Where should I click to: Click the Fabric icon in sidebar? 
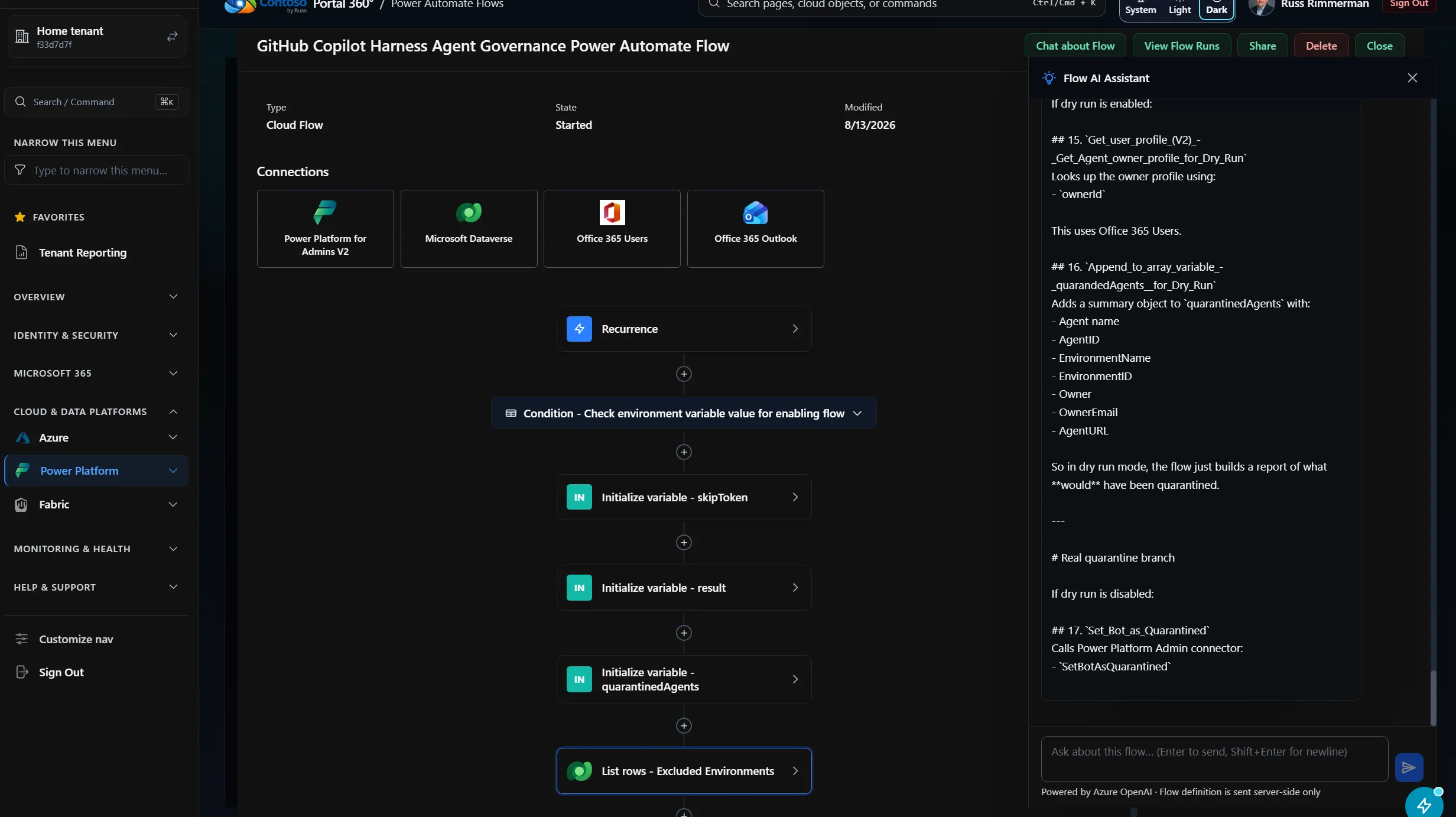click(21, 504)
